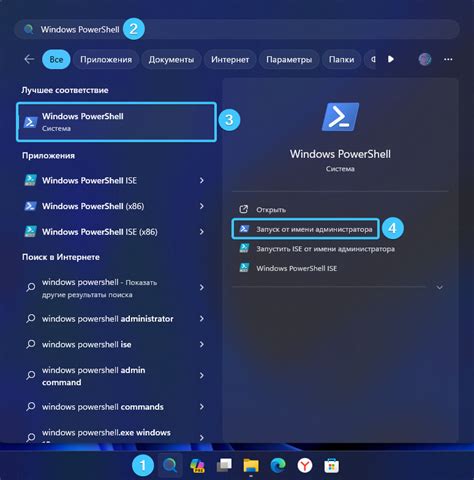The width and height of the screenshot is (474, 480).
Task: Expand Windows PowerShell (x86) result chevron
Action: coord(202,206)
